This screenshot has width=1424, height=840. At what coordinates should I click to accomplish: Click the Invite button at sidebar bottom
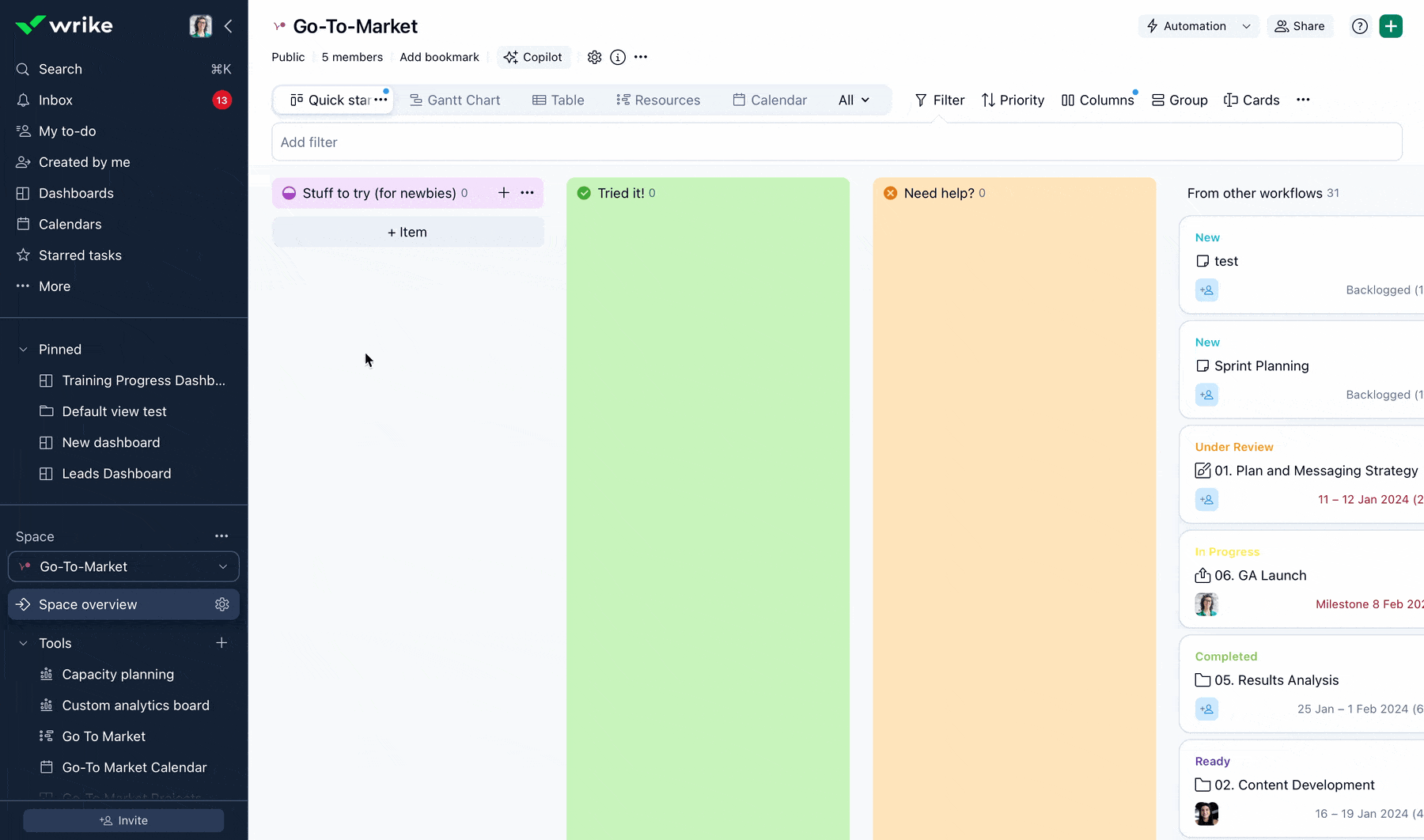123,820
